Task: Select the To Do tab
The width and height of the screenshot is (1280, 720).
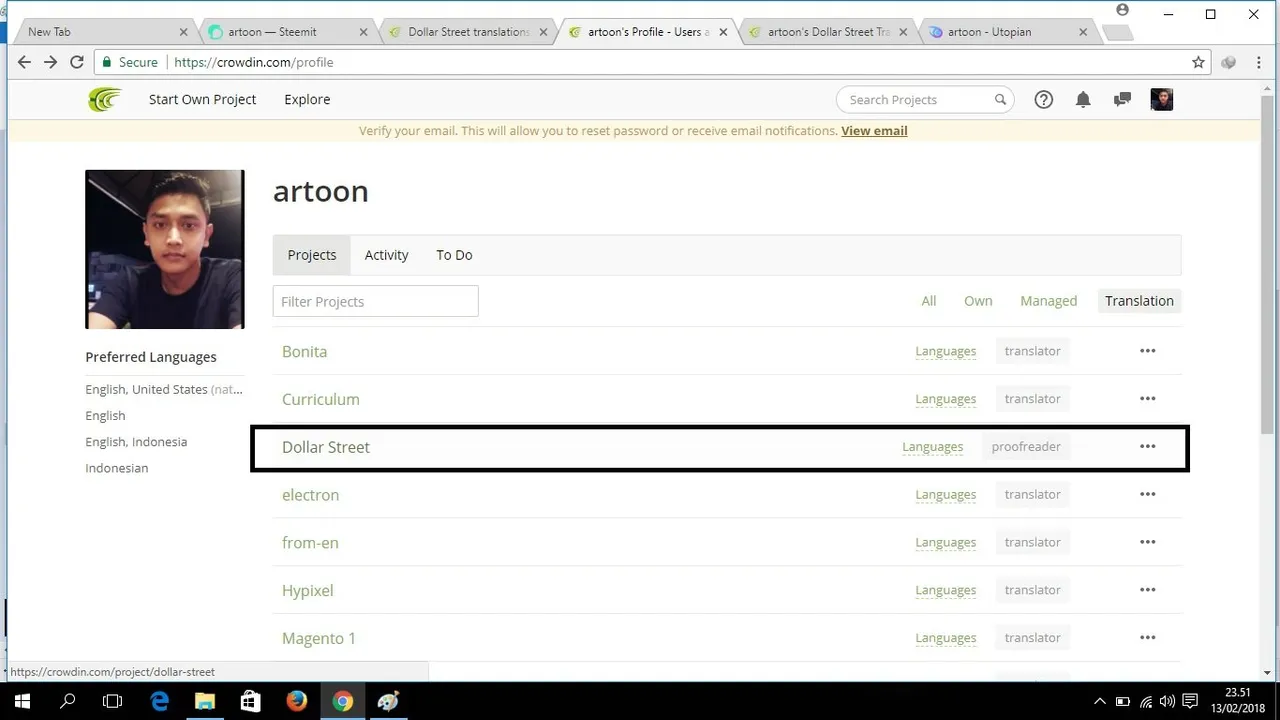Action: click(454, 255)
